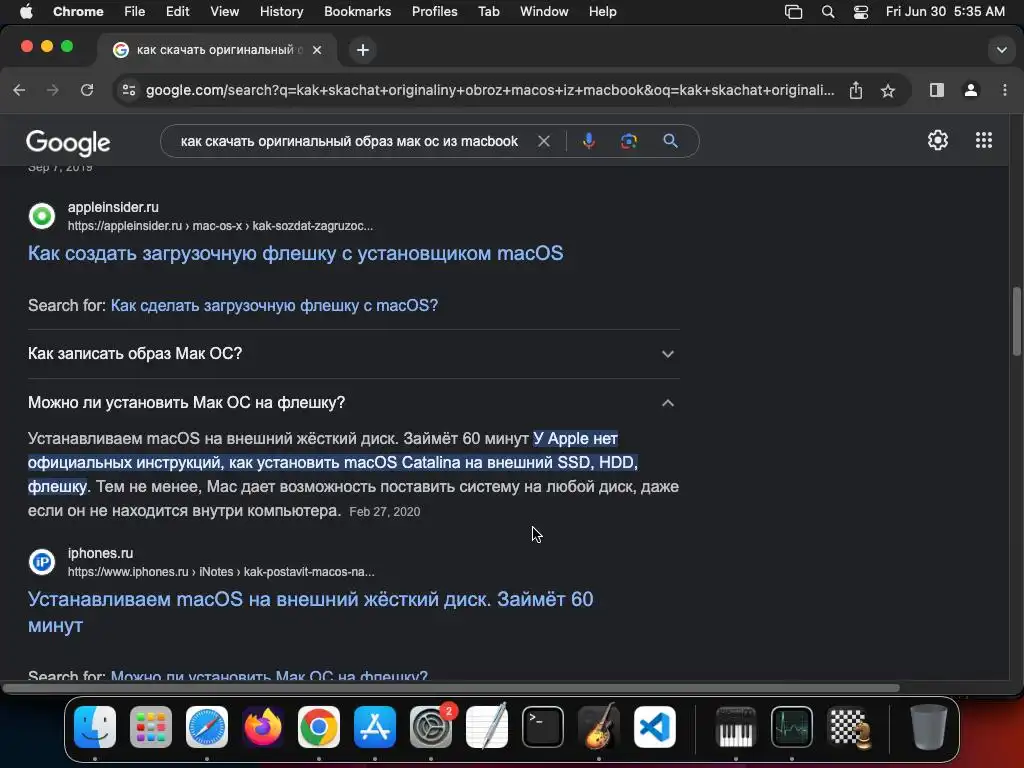Launch Safari from the Dock
The width and height of the screenshot is (1024, 768).
207,727
